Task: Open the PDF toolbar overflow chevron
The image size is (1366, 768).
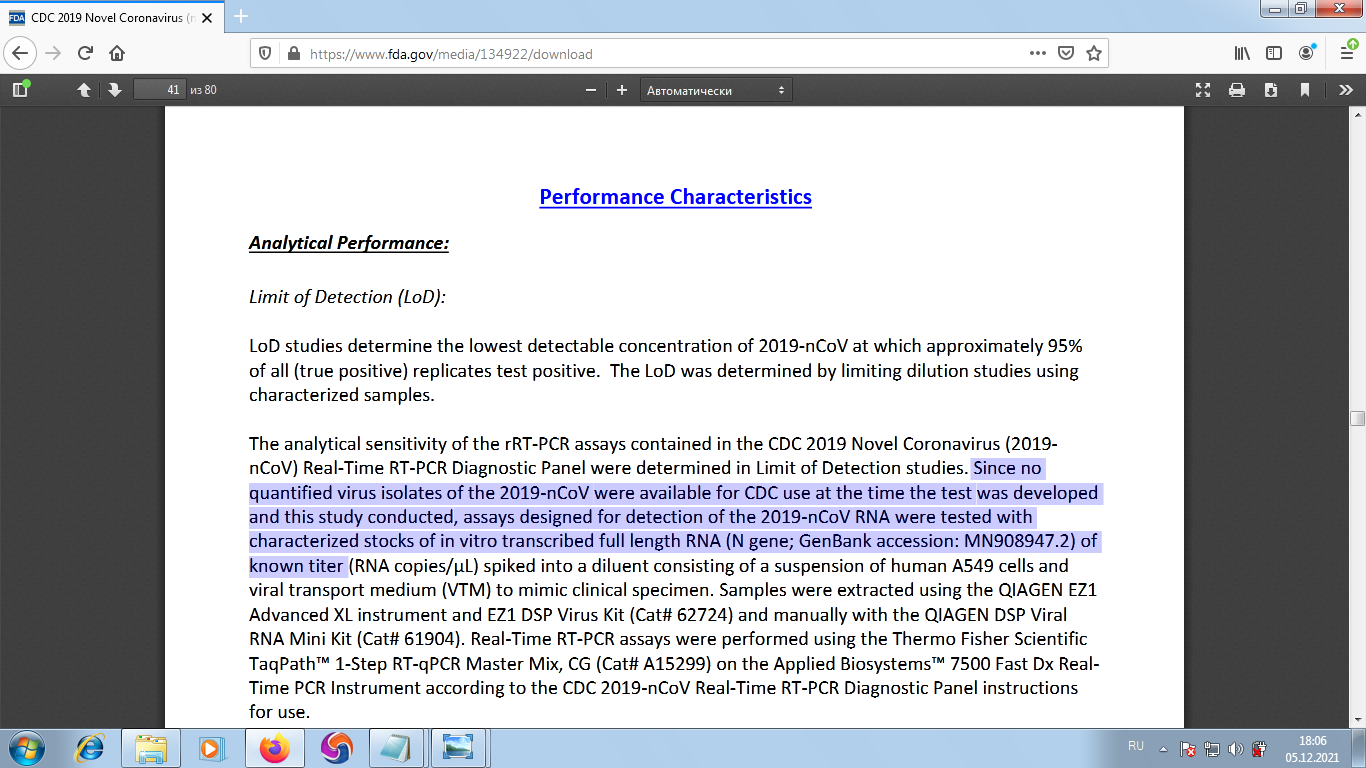Action: [1347, 89]
